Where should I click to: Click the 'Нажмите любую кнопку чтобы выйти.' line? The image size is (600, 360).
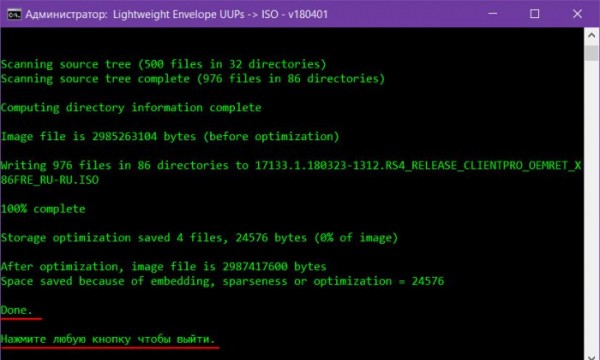point(108,339)
